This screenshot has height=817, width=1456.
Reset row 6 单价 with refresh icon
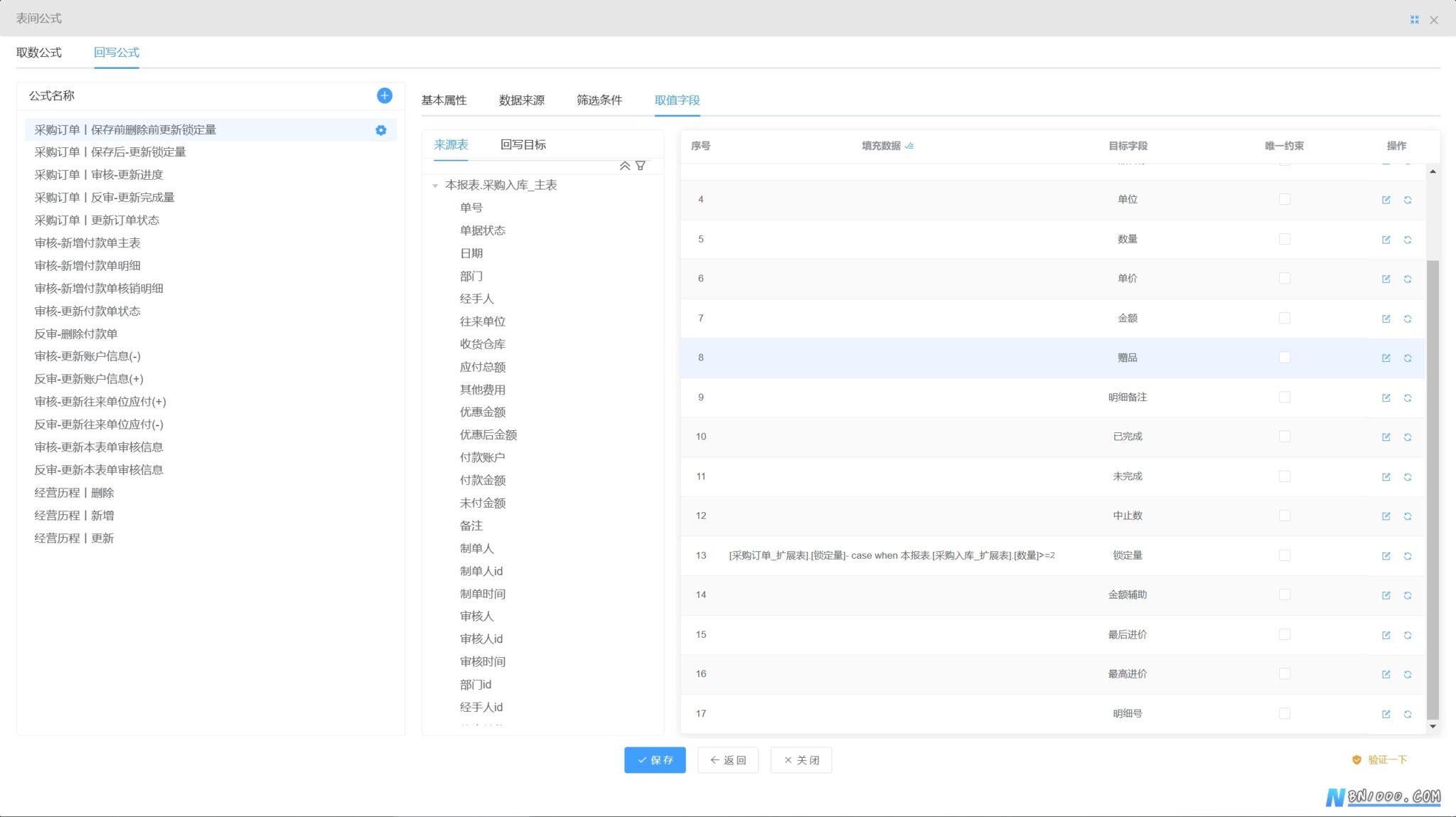(1408, 279)
